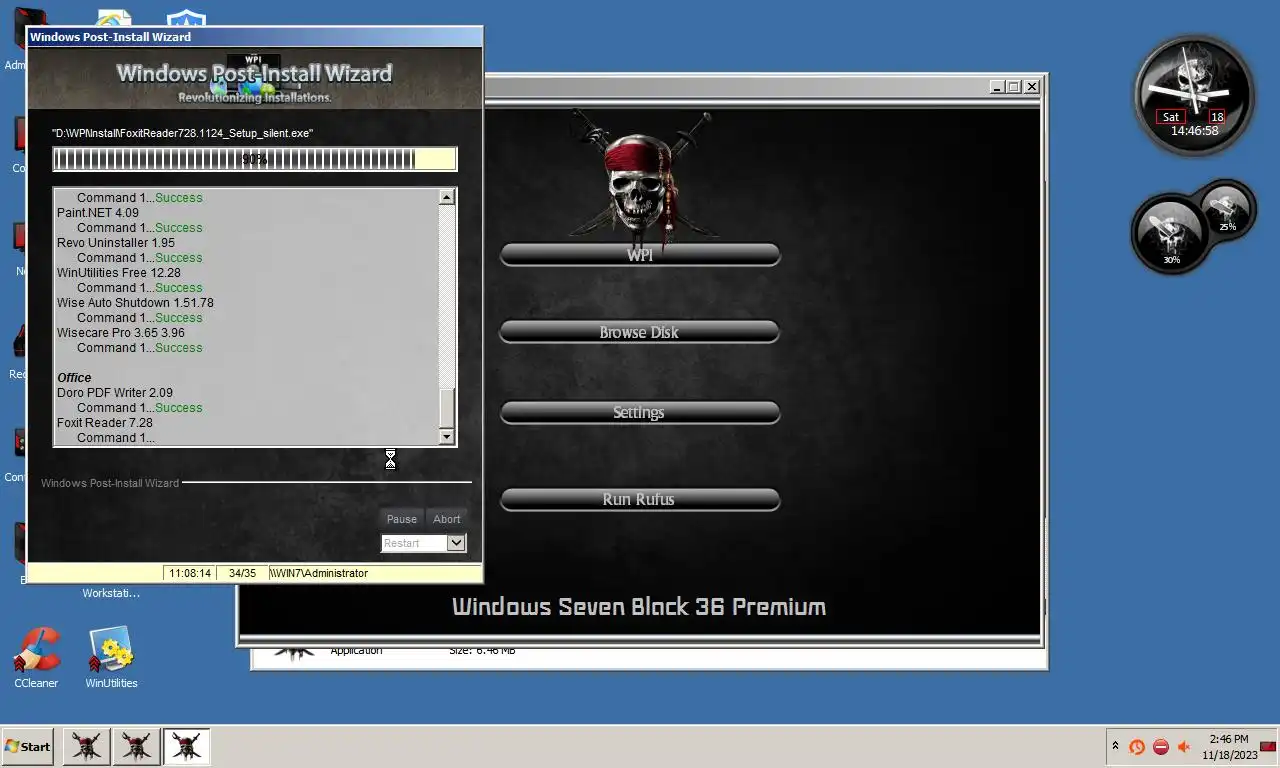This screenshot has width=1280, height=768.
Task: Click the 25% skull meter gadget
Action: (x=1227, y=208)
